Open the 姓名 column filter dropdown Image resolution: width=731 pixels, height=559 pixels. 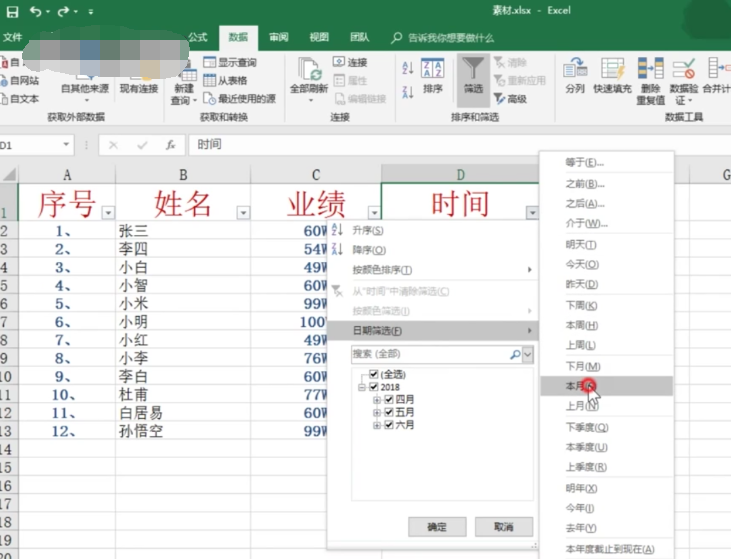click(x=242, y=213)
